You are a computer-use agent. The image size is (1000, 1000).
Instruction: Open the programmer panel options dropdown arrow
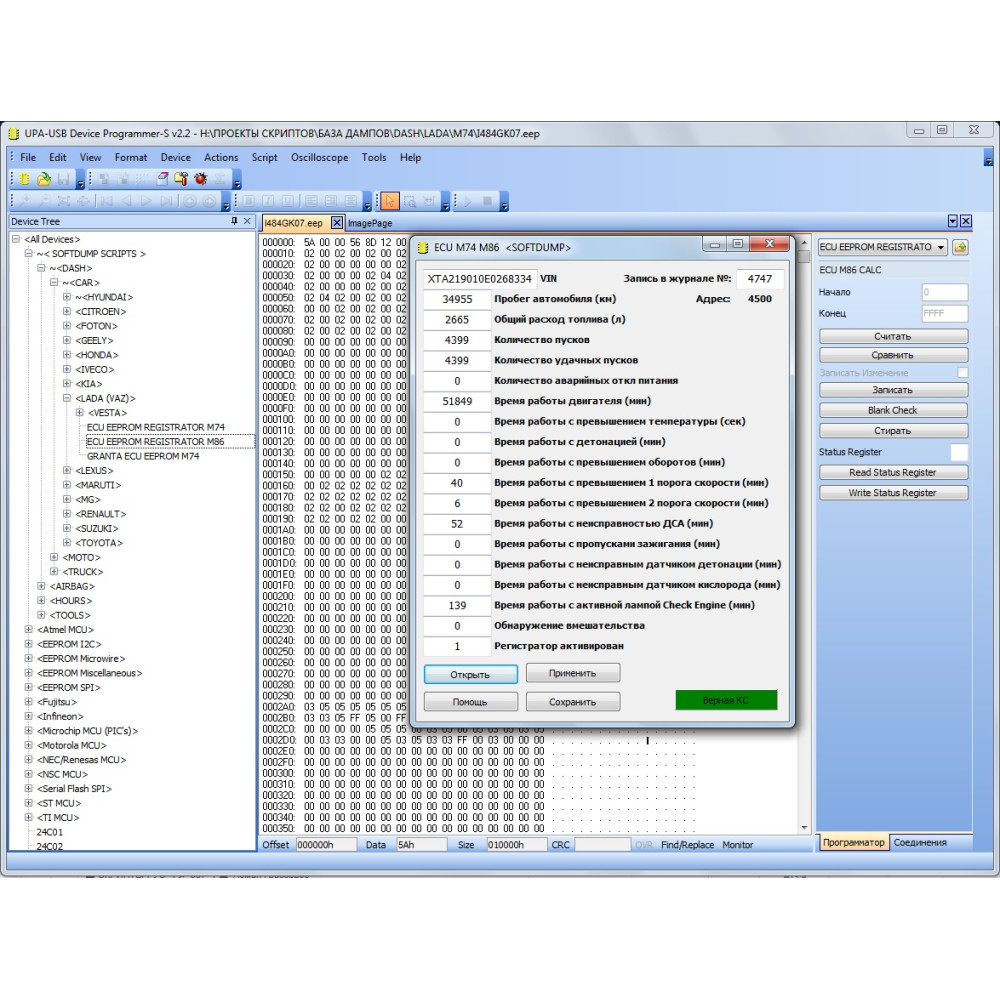pyautogui.click(x=953, y=221)
